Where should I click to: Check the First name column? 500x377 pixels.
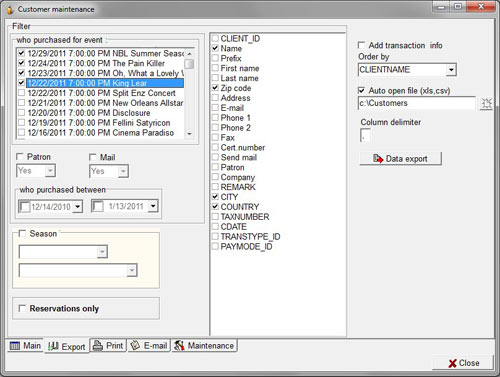point(215,68)
